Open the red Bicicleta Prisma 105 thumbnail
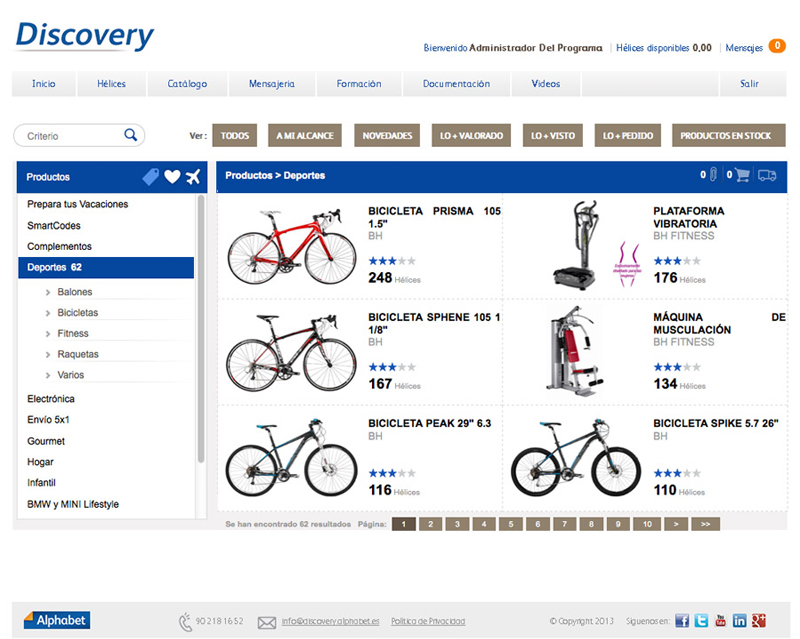The width and height of the screenshot is (800, 639). click(291, 246)
